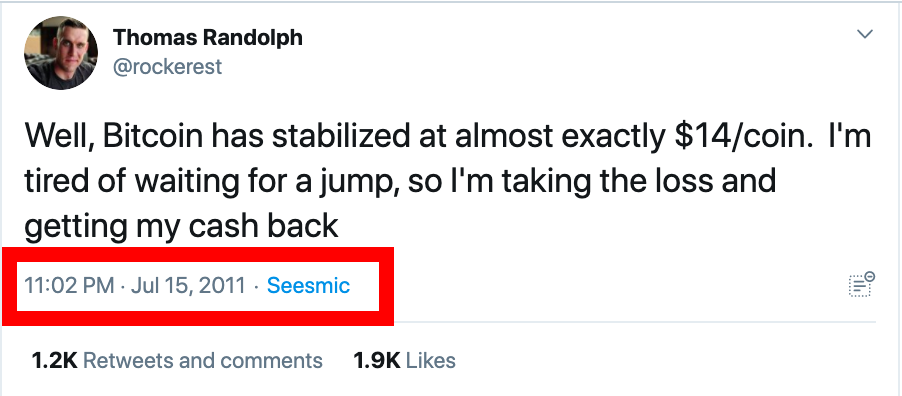Expand the tweet options chevron
Screen dimensions: 902x396
point(865,35)
